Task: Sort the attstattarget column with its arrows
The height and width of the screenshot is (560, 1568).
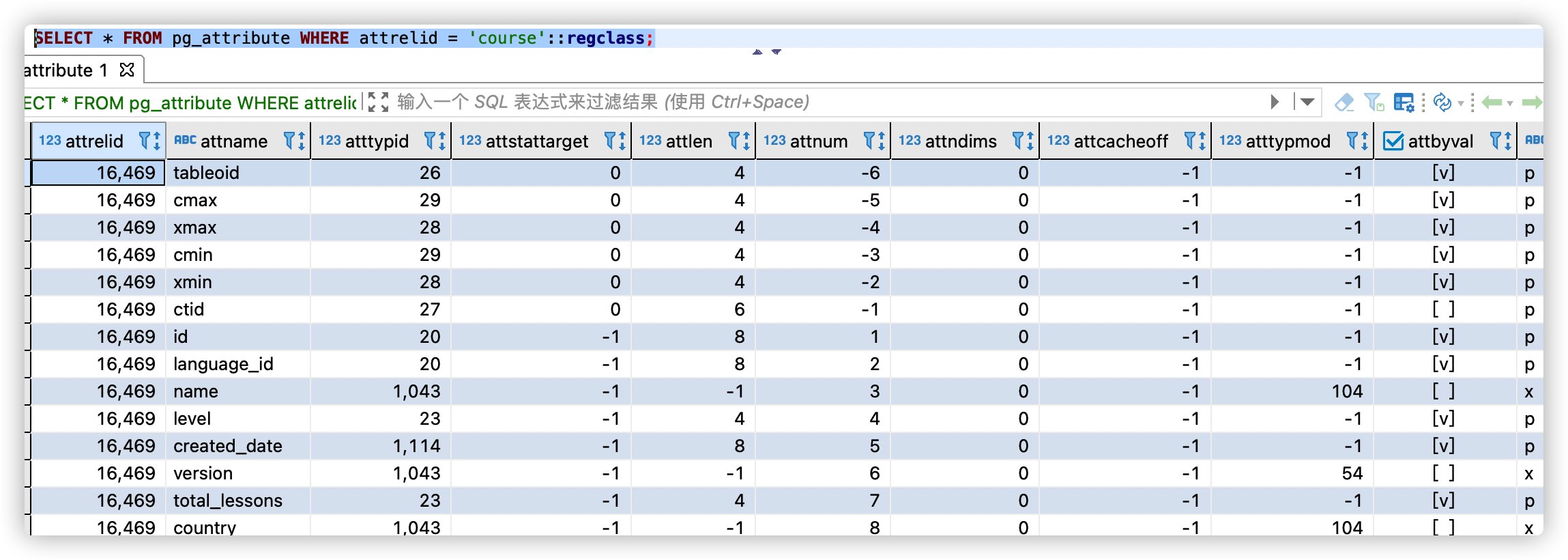Action: [622, 141]
